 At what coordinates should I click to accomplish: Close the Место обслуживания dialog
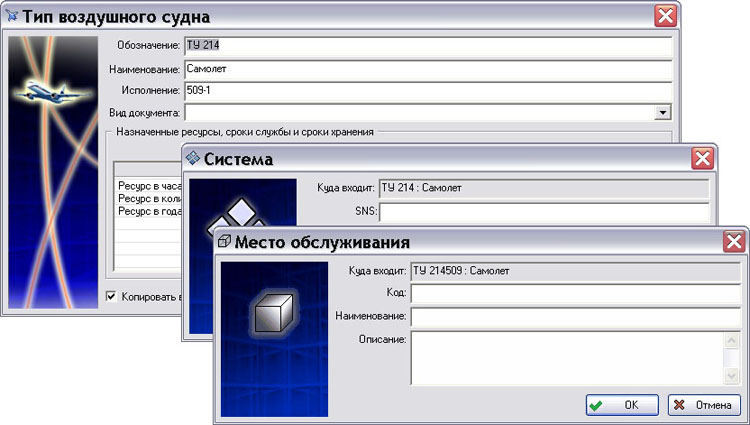(734, 241)
